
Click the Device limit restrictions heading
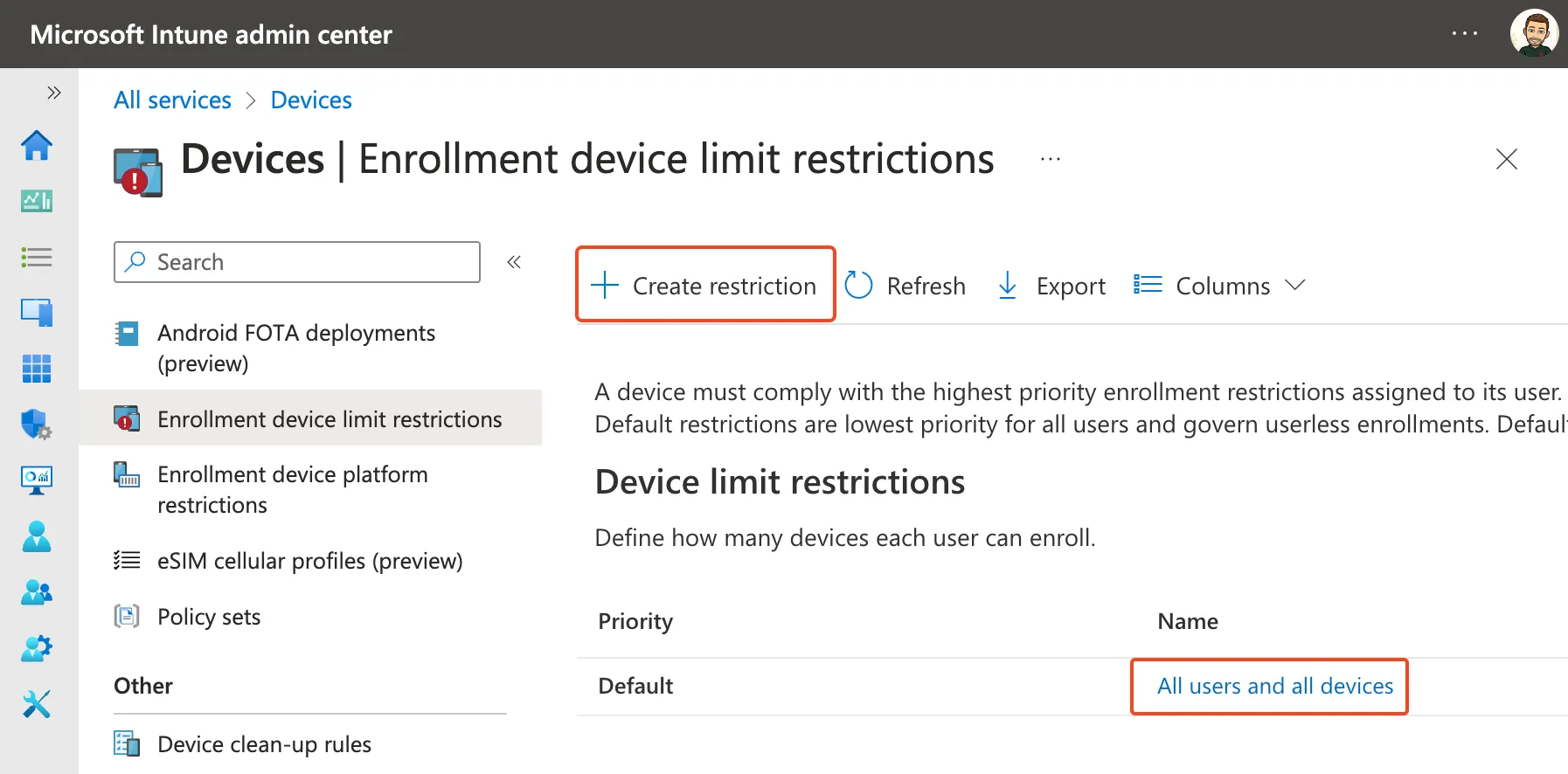tap(780, 482)
